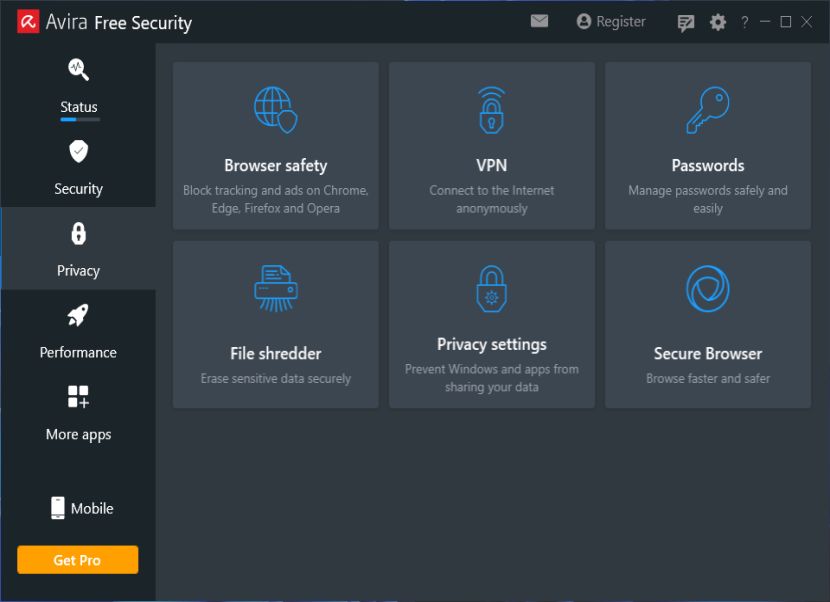The width and height of the screenshot is (830, 602).
Task: Close the Avira window
Action: [807, 22]
